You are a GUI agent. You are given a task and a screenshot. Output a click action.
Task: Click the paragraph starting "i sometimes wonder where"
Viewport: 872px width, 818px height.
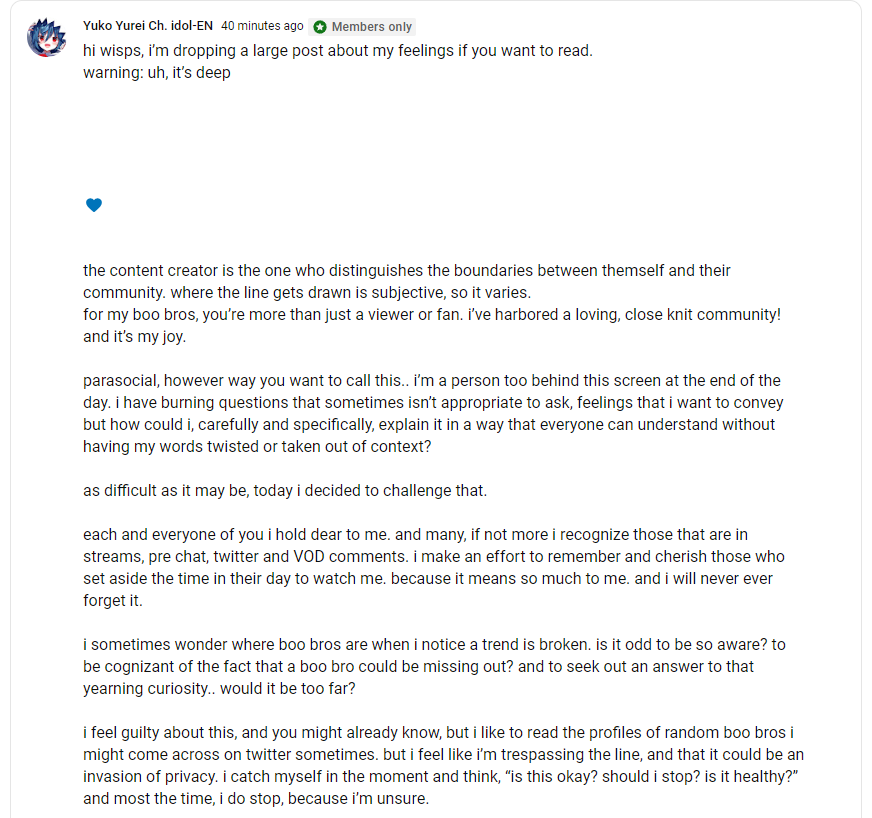click(434, 667)
